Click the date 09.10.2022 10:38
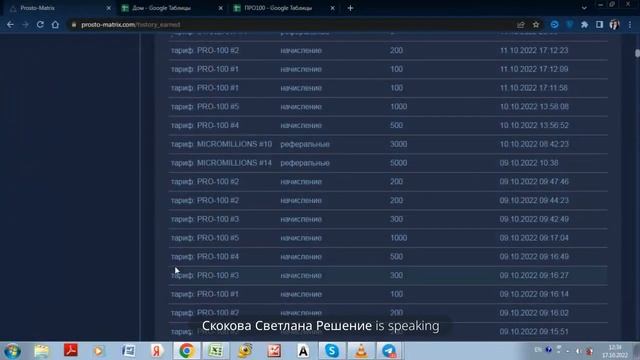This screenshot has width=640, height=360. coord(529,163)
